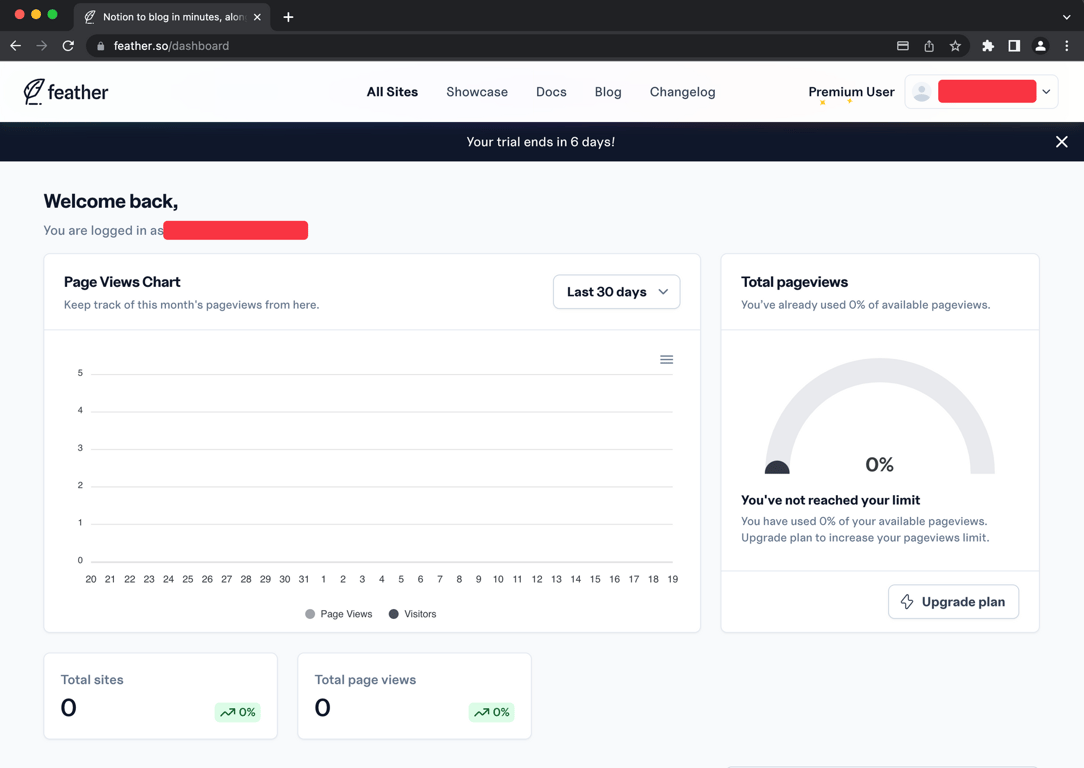Click the address bar URL
1084x768 pixels.
171,46
